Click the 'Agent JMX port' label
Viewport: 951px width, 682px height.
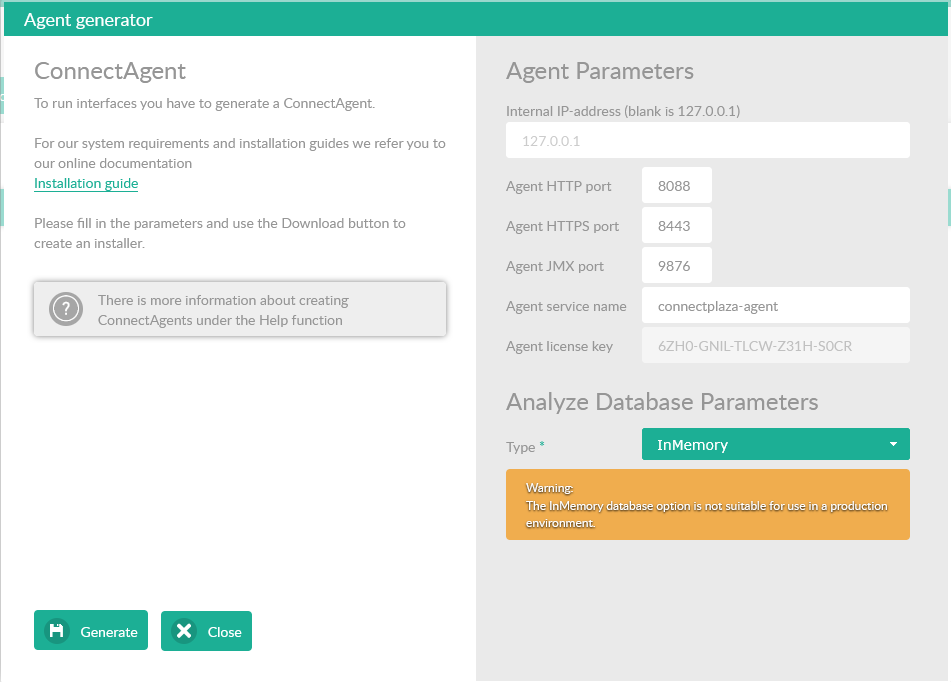555,266
